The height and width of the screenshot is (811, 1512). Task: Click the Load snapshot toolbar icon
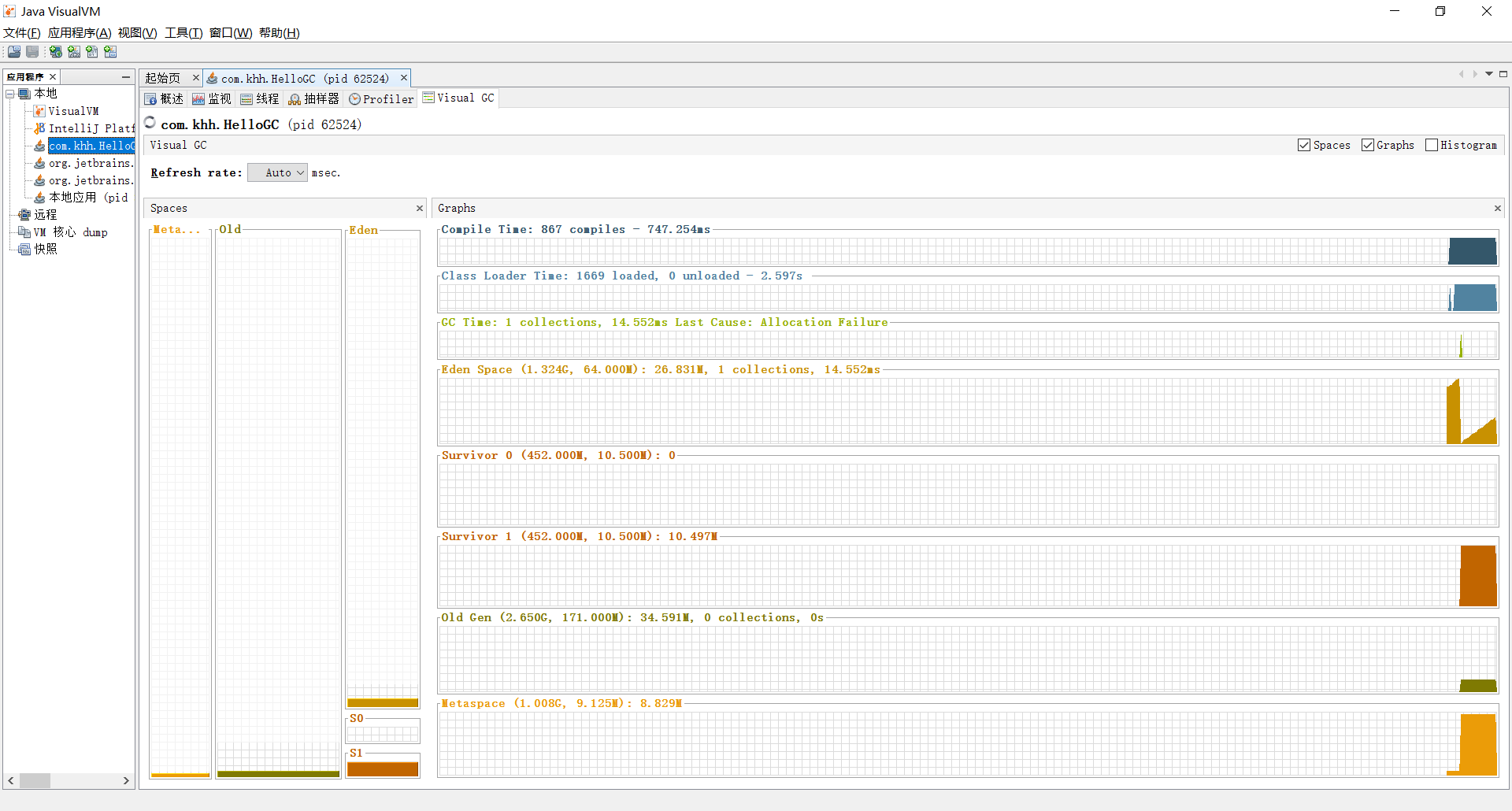coord(14,52)
